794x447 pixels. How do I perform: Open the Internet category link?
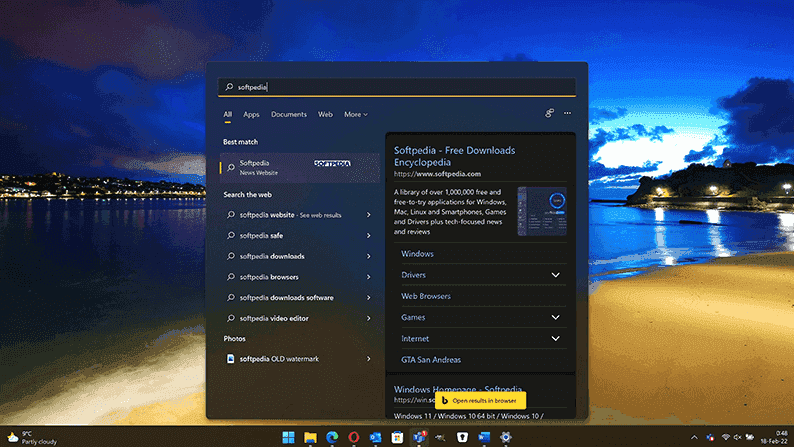pyautogui.click(x=415, y=339)
